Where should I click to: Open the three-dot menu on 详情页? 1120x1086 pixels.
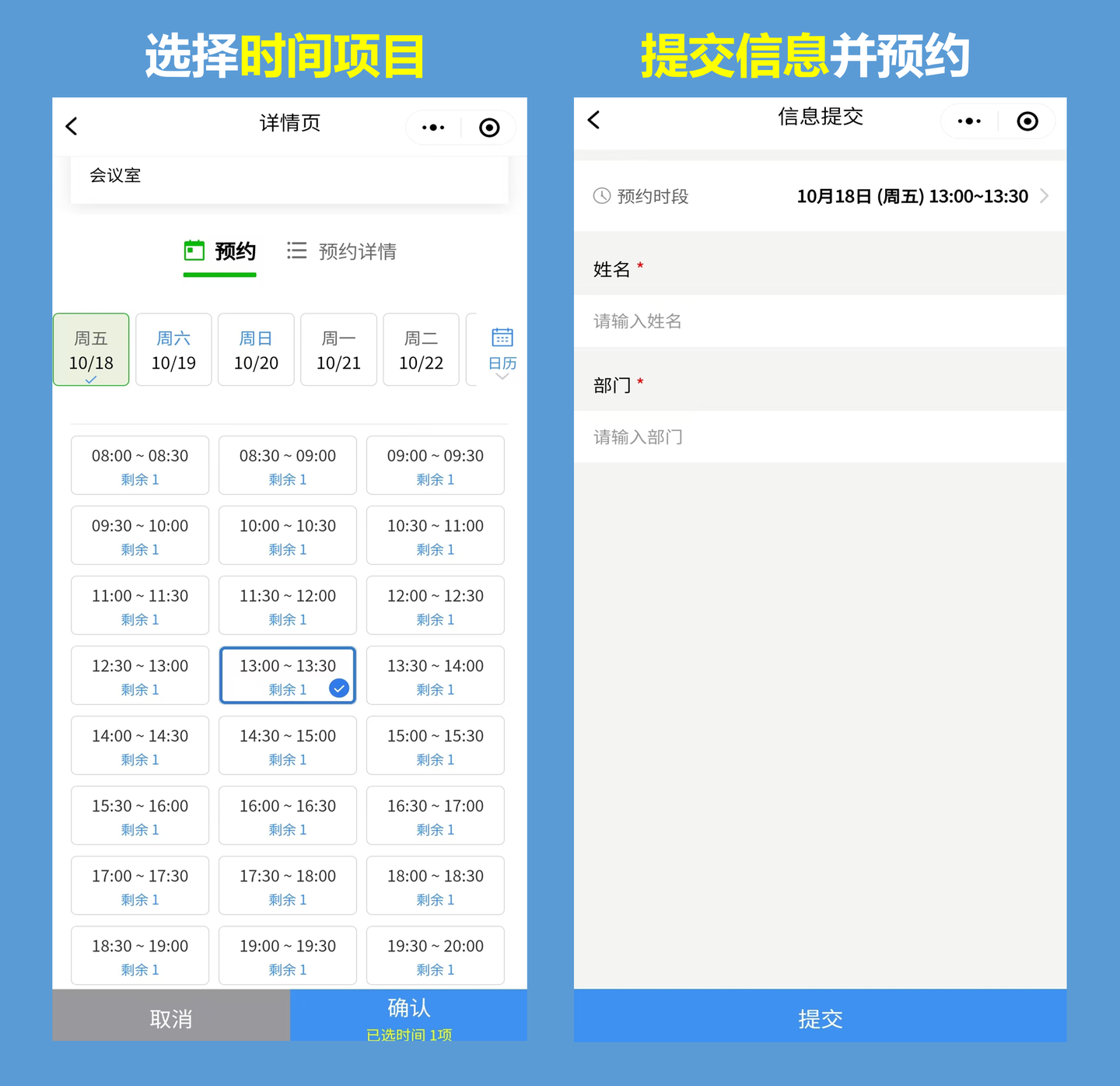[433, 128]
